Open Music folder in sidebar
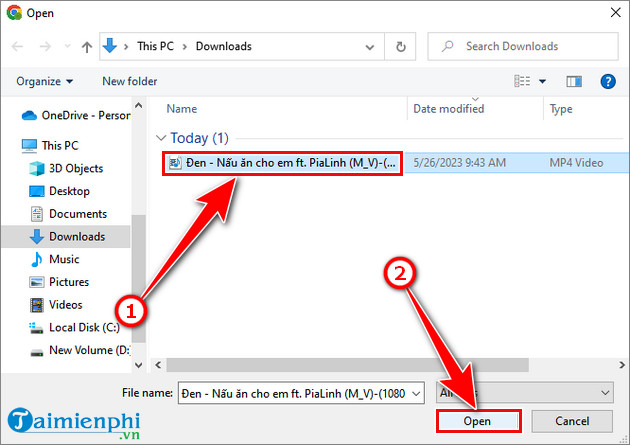This screenshot has width=630, height=445. click(x=54, y=259)
